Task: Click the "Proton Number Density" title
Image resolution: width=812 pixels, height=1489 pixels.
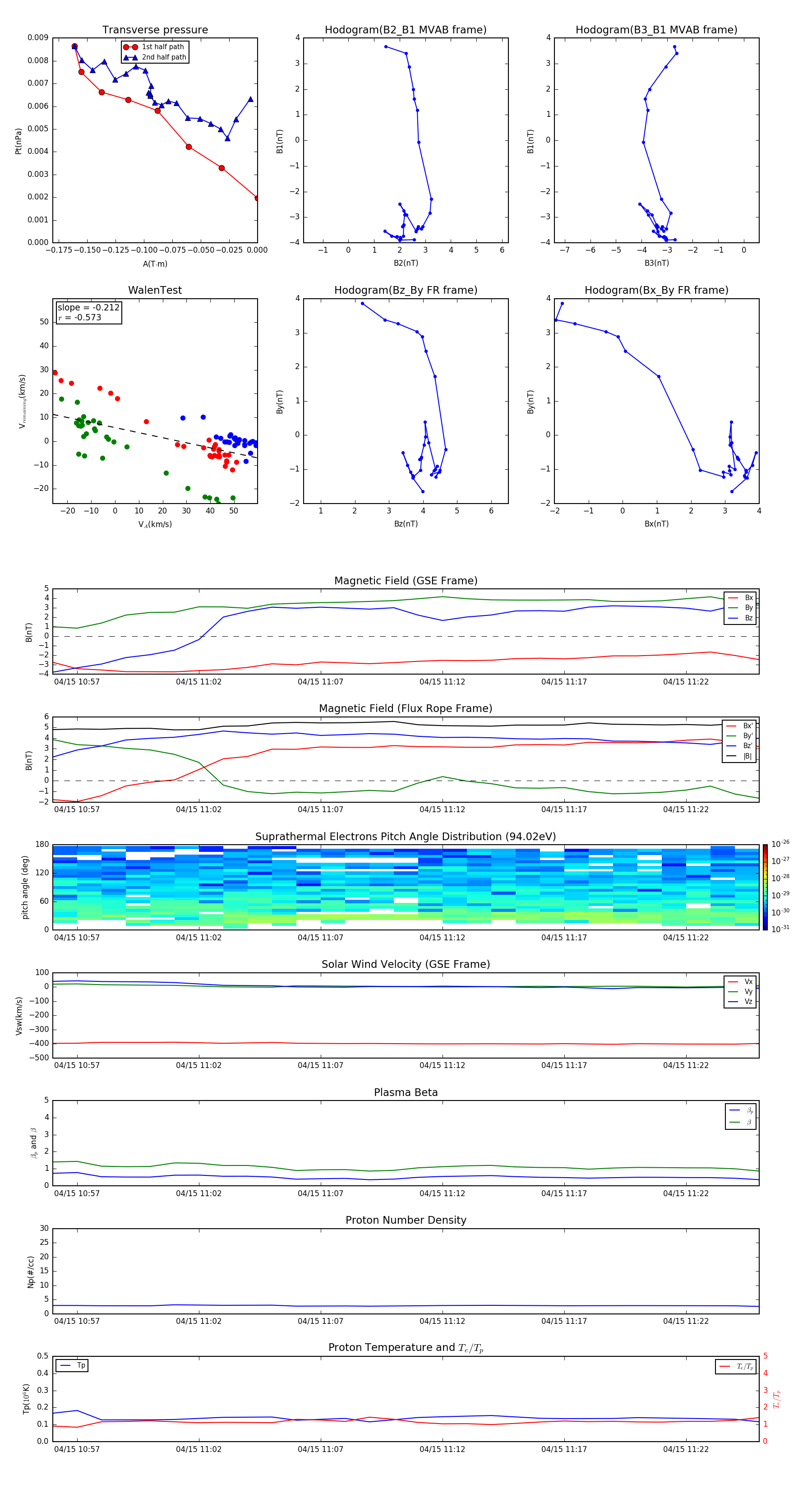Action: (x=406, y=1220)
